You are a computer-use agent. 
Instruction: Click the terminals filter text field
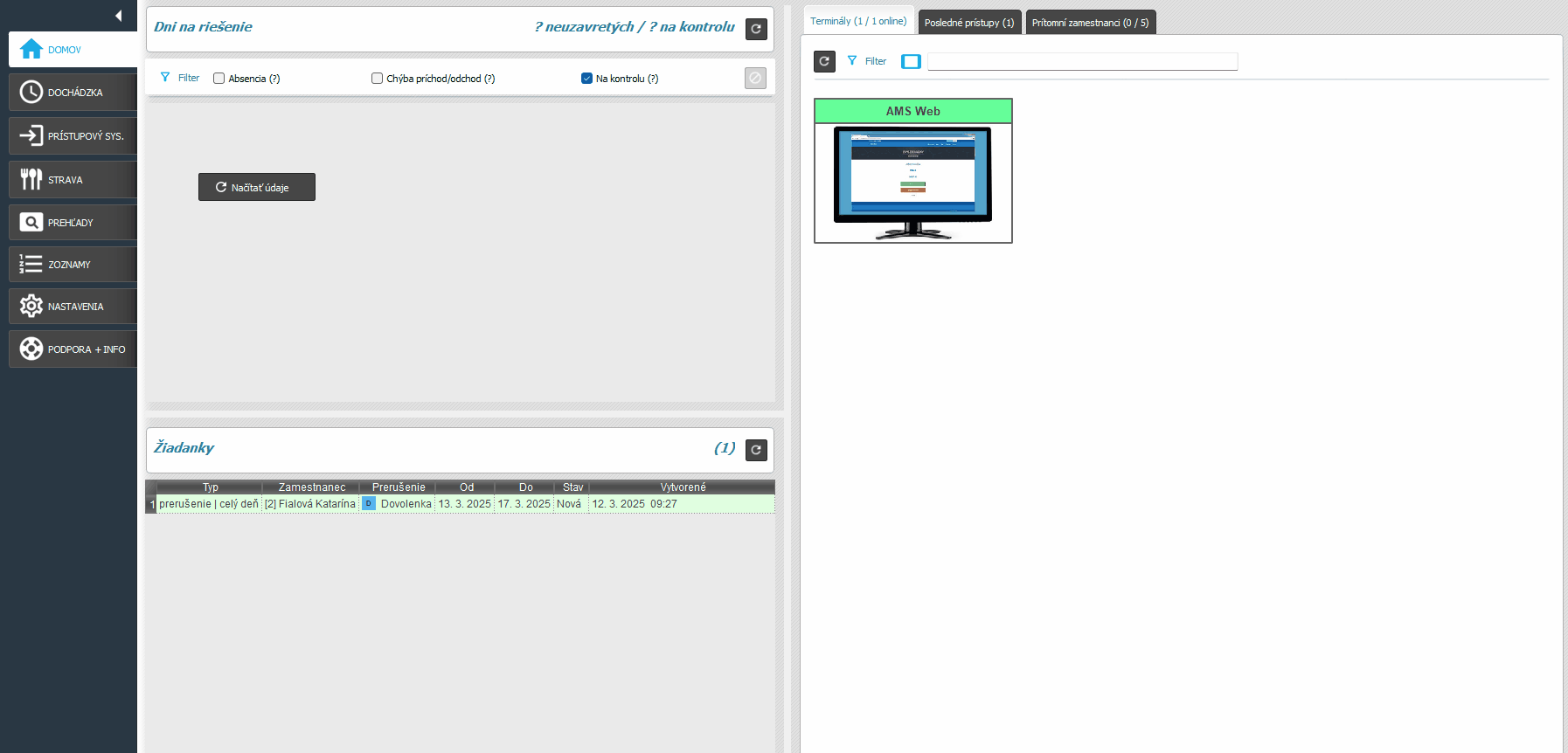1082,61
